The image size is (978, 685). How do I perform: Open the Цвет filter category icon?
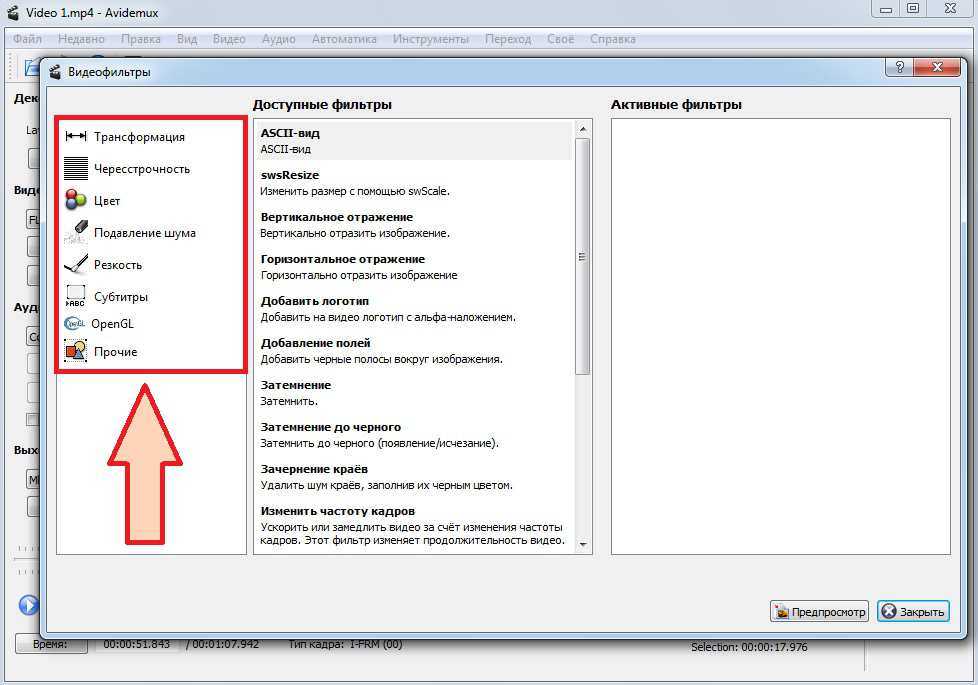point(76,200)
